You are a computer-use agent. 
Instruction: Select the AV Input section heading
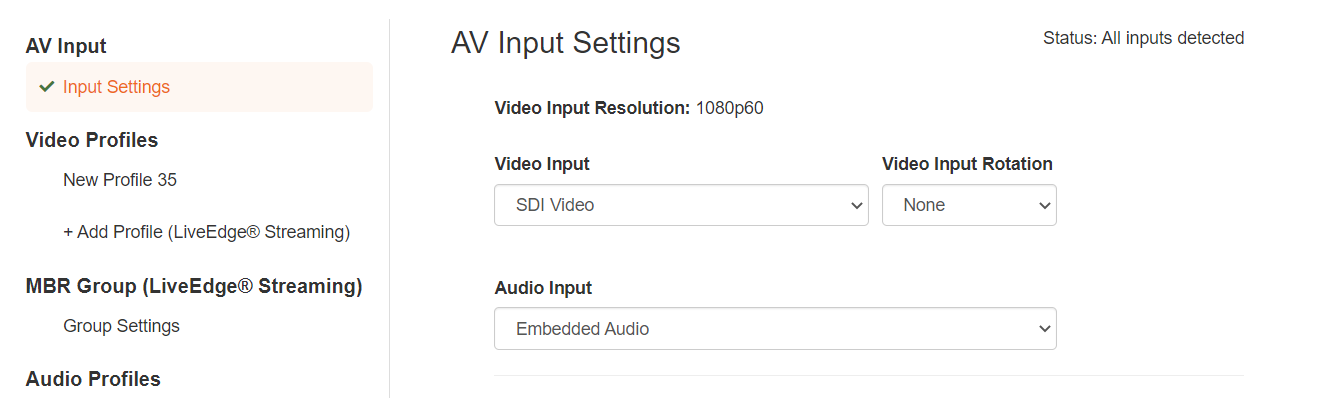66,46
